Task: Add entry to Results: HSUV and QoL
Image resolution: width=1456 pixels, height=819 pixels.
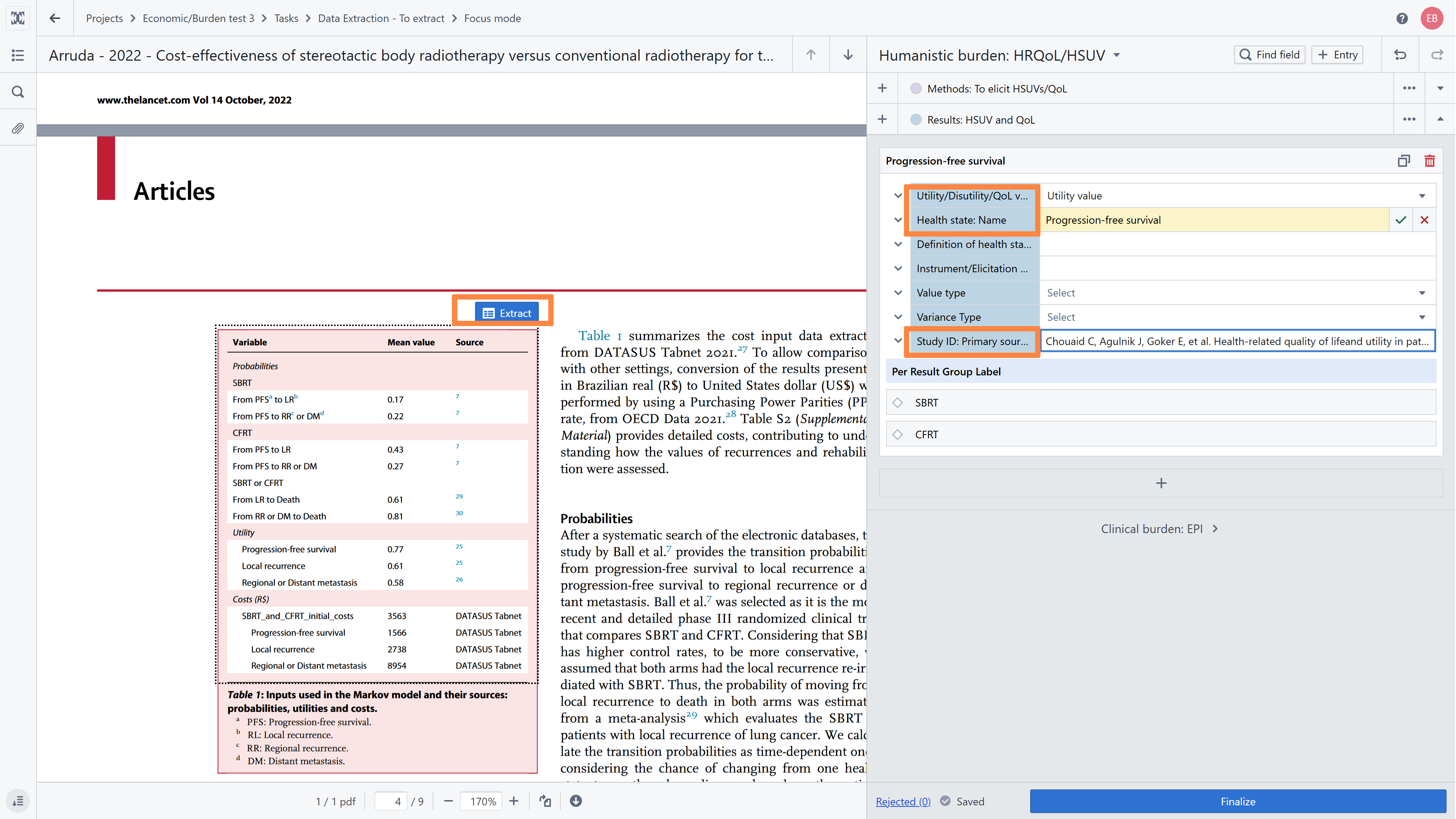Action: click(x=882, y=119)
